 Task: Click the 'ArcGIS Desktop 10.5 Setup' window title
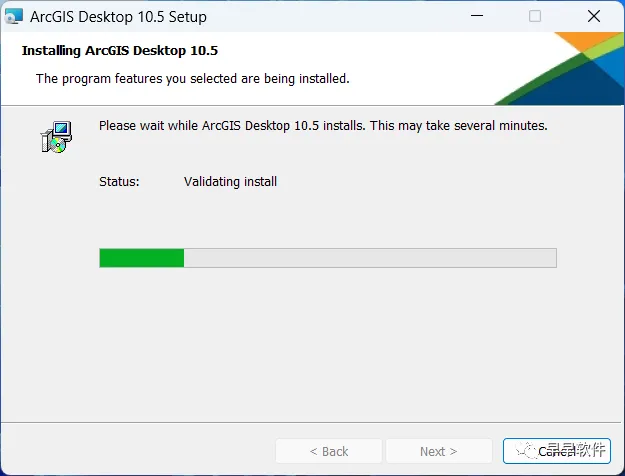click(x=118, y=17)
